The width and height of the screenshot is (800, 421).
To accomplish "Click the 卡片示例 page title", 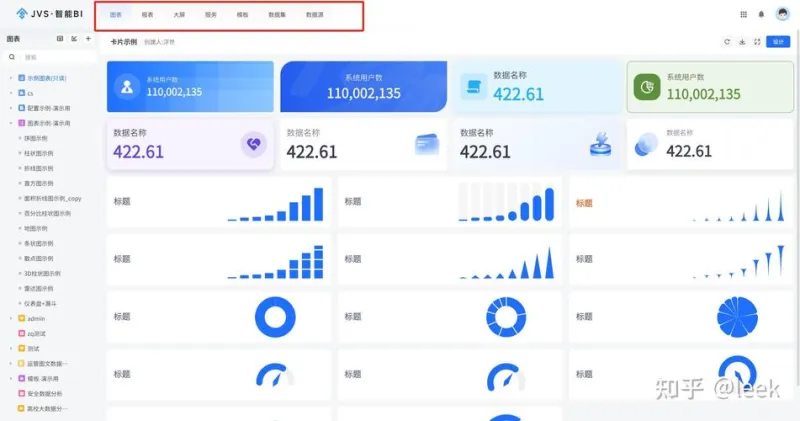I will pos(123,42).
